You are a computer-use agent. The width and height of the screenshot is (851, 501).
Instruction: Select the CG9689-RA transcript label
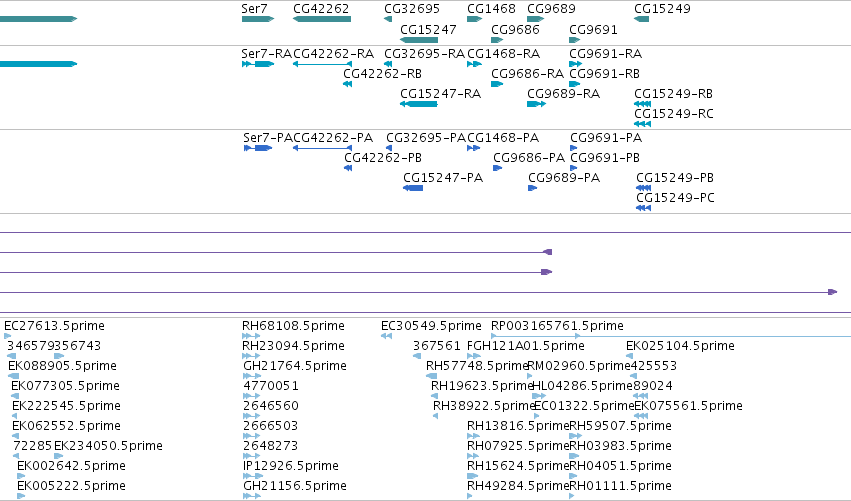point(563,94)
